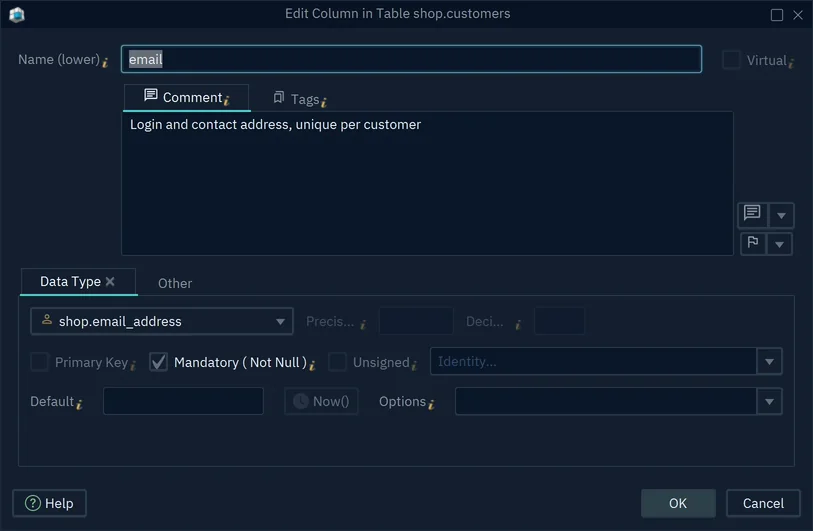The height and width of the screenshot is (531, 813).
Task: Click the info icon next to Unsigned
Action: click(414, 366)
